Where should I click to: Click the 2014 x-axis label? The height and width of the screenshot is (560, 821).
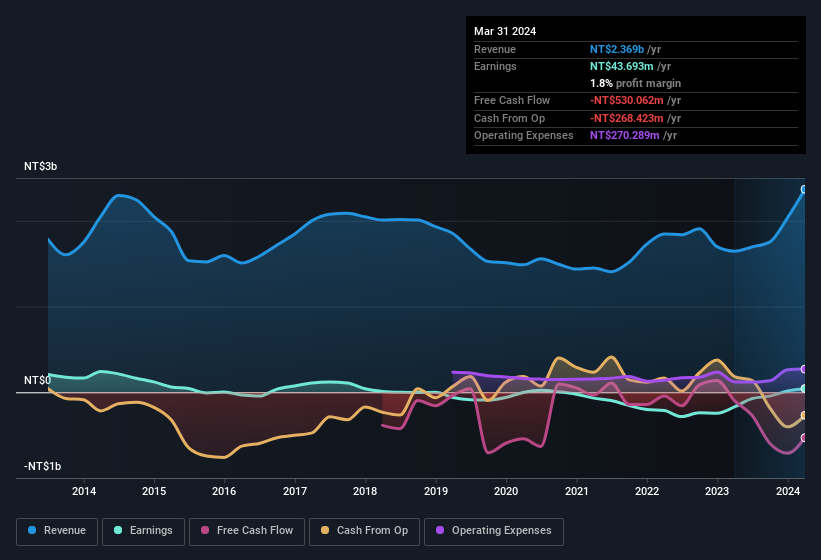click(x=84, y=491)
